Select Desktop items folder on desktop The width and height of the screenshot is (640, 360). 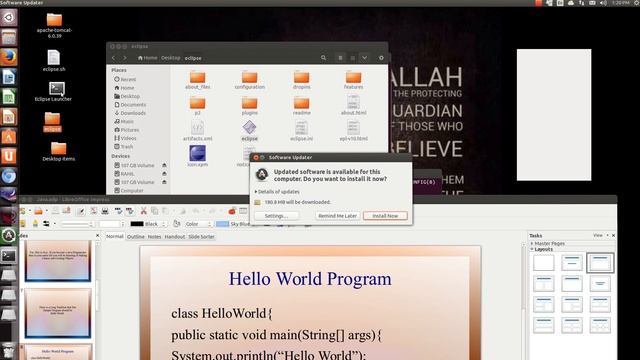pyautogui.click(x=58, y=151)
